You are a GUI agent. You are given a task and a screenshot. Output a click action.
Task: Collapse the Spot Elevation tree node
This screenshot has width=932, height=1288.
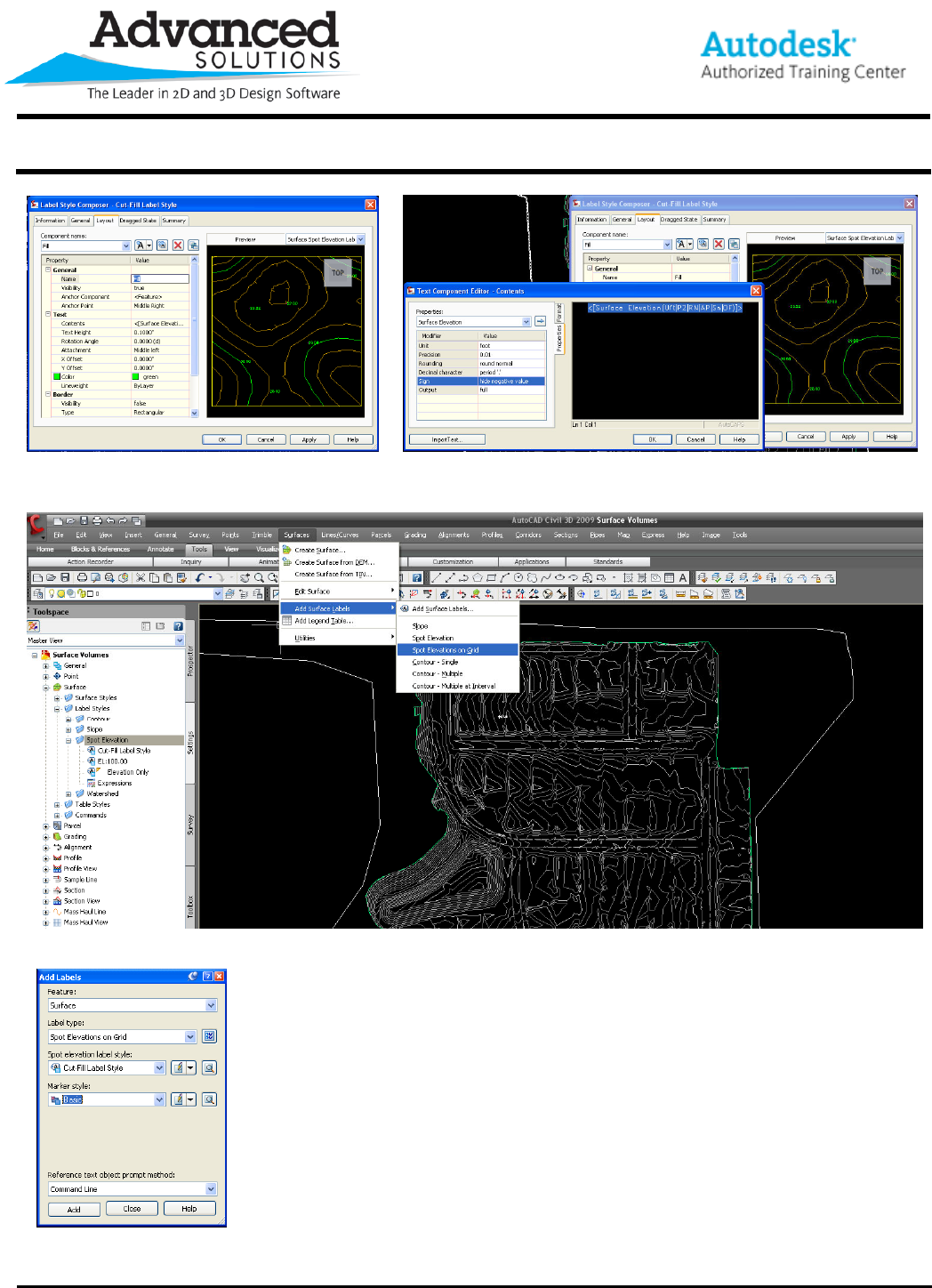(x=68, y=740)
